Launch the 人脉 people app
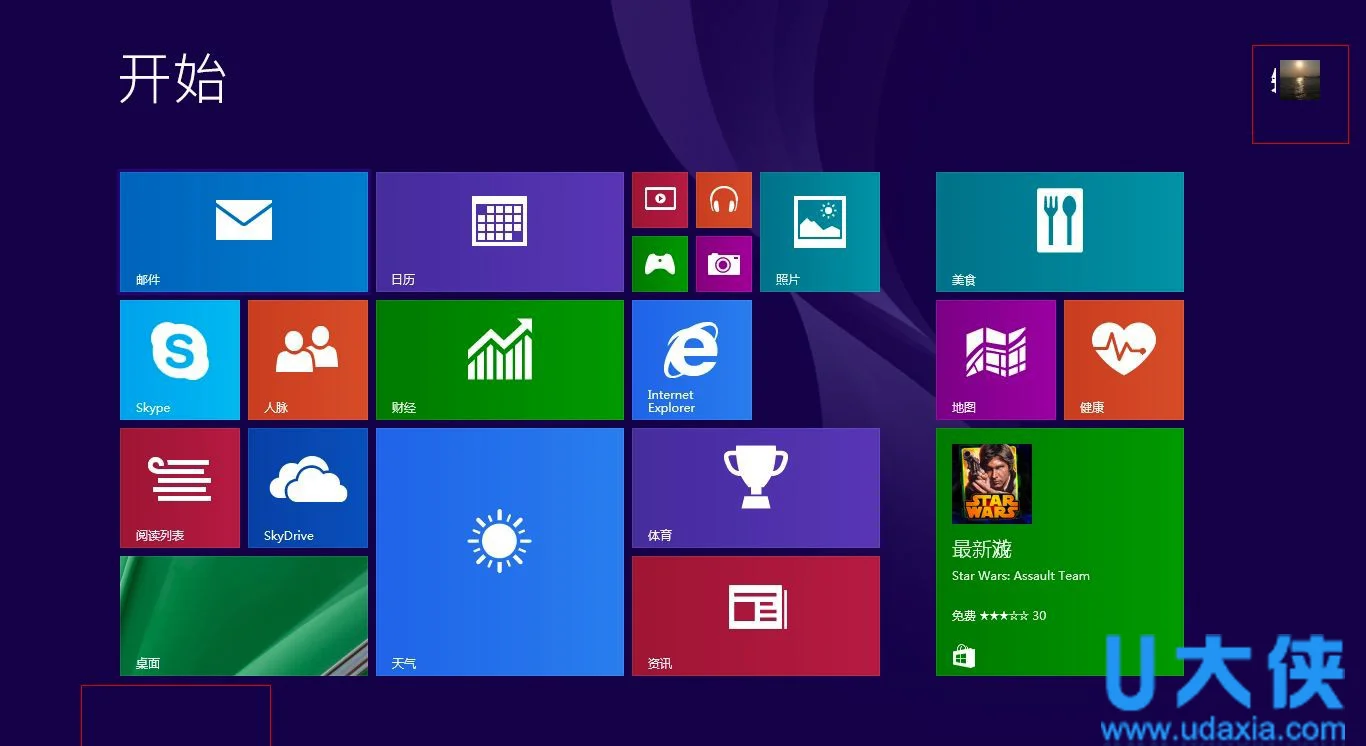Viewport: 1366px width, 746px height. click(307, 359)
